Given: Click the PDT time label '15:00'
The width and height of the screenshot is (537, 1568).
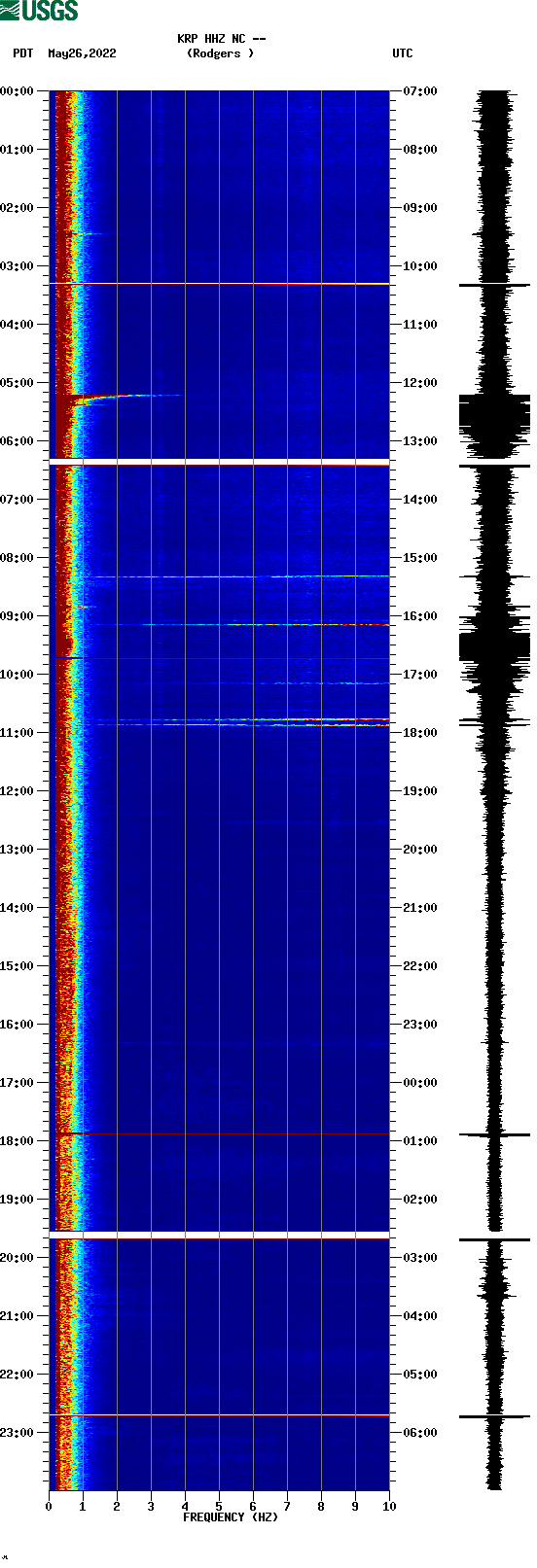Looking at the screenshot, I should (18, 966).
